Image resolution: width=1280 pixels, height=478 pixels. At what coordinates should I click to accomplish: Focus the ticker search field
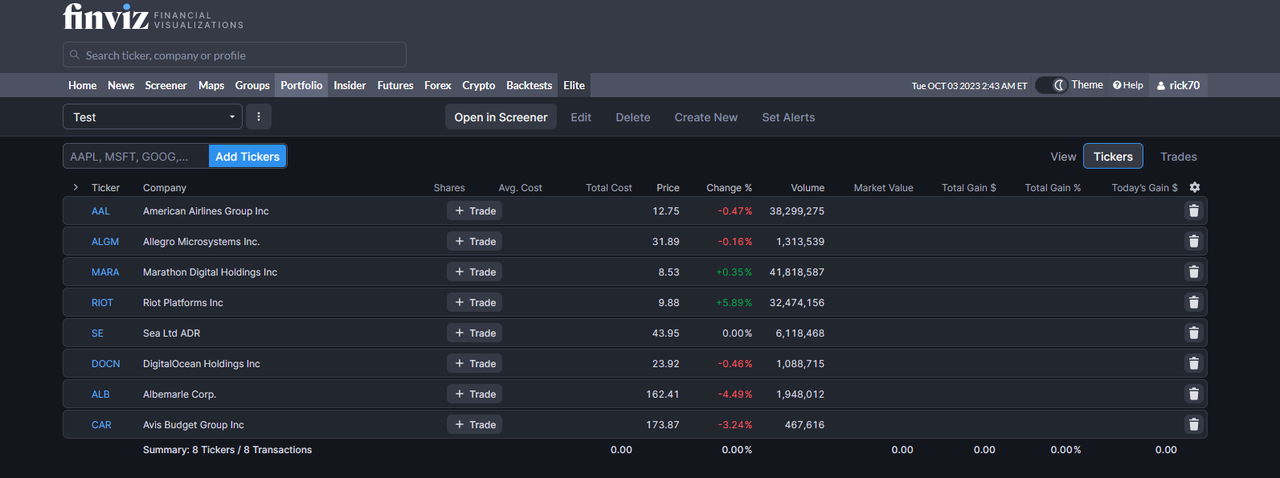(x=234, y=55)
